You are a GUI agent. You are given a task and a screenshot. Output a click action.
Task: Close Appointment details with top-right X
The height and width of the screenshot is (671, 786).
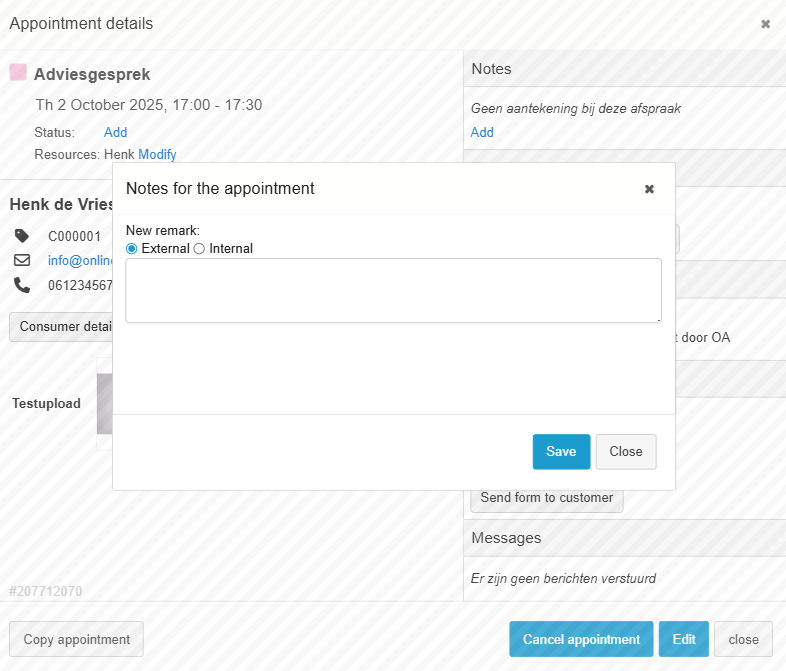click(x=765, y=24)
